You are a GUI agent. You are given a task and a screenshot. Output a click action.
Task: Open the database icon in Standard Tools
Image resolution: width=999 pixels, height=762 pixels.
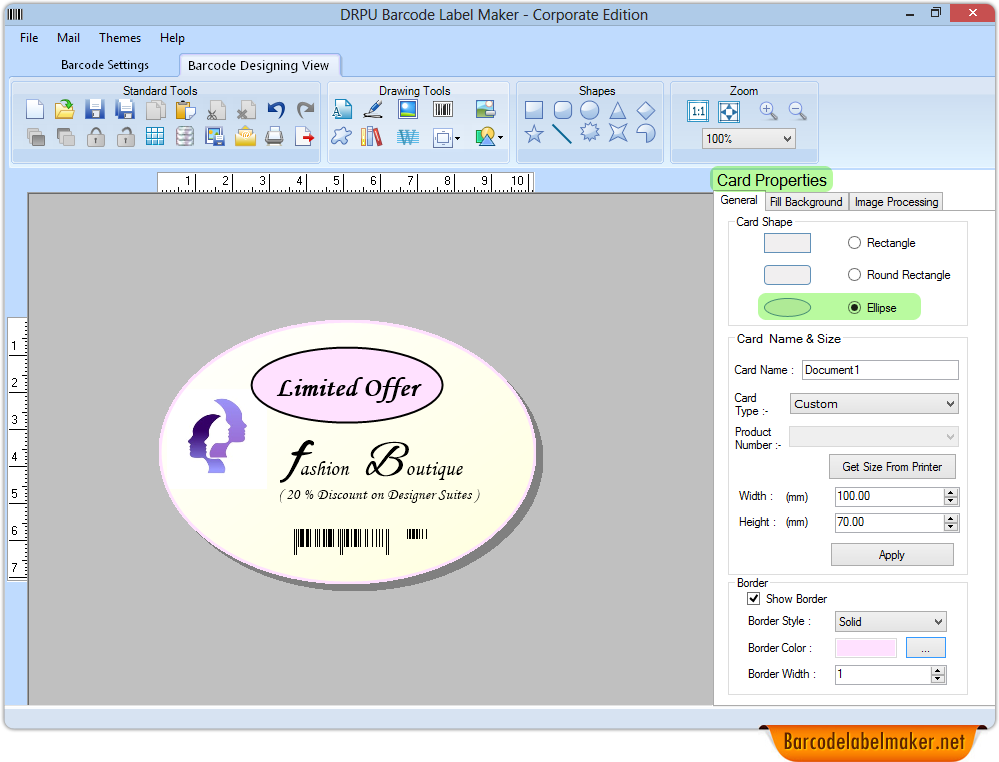185,136
